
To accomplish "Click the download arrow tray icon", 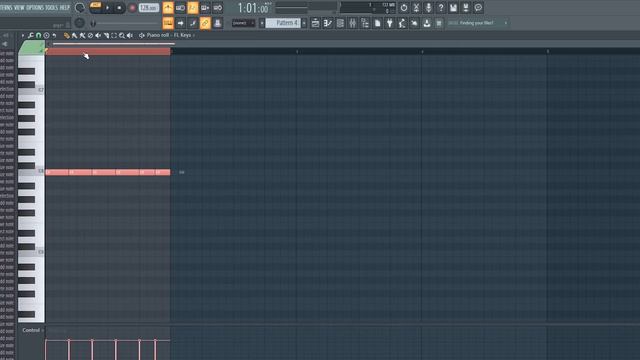I will click(427, 23).
